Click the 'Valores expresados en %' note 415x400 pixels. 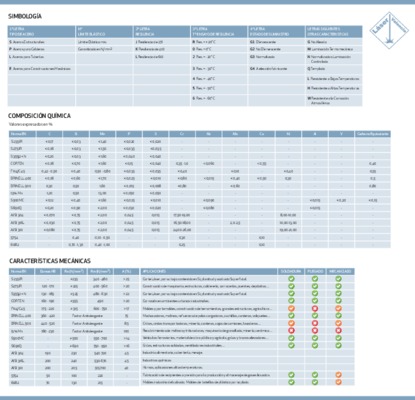(x=30, y=124)
